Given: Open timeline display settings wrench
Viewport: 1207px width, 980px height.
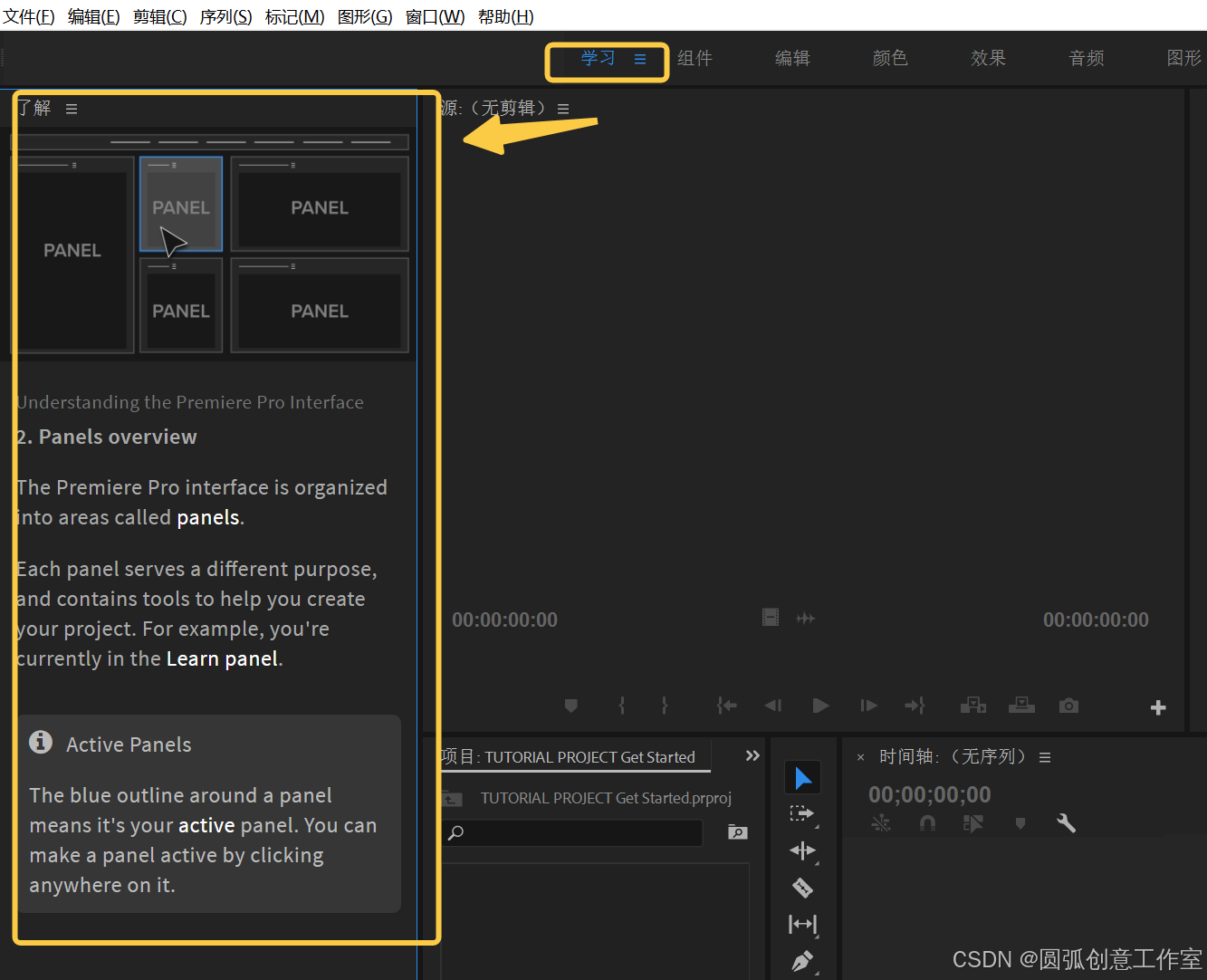Looking at the screenshot, I should 1066,823.
